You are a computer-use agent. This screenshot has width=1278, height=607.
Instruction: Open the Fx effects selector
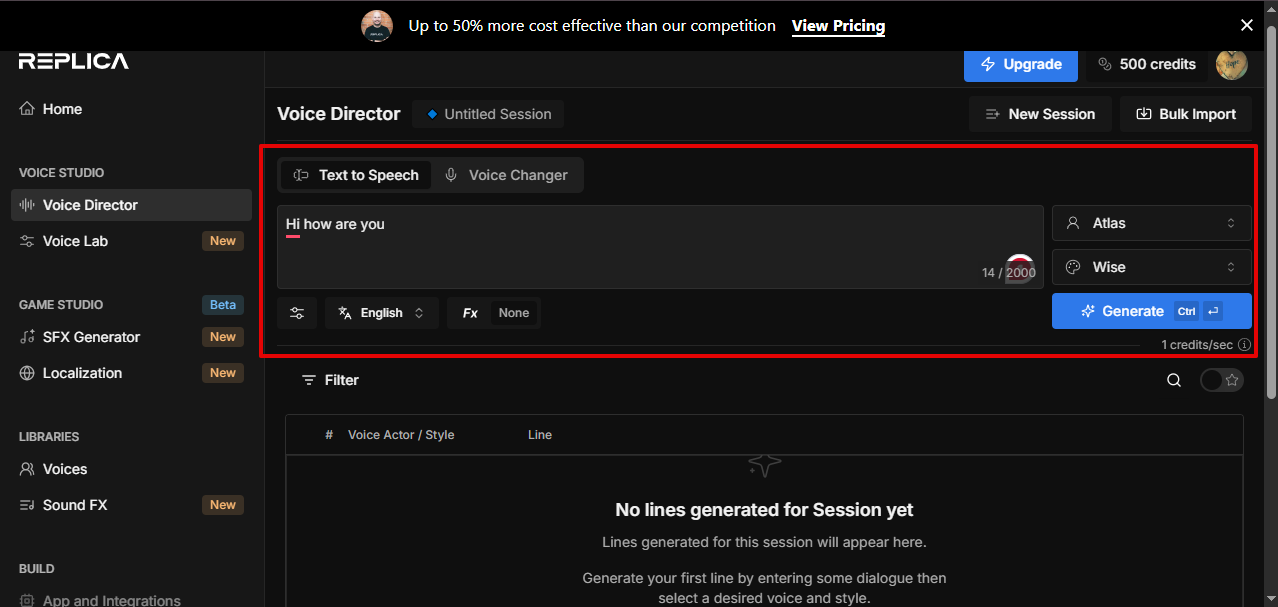tap(494, 313)
